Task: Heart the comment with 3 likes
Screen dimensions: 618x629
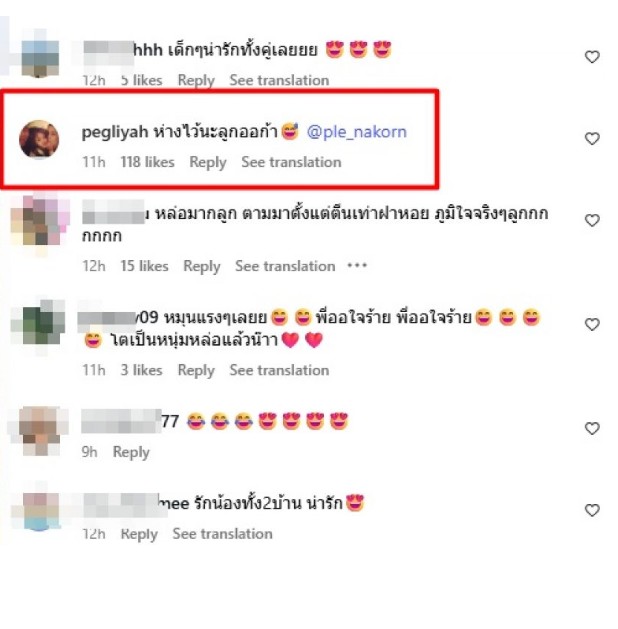Action: (x=592, y=325)
